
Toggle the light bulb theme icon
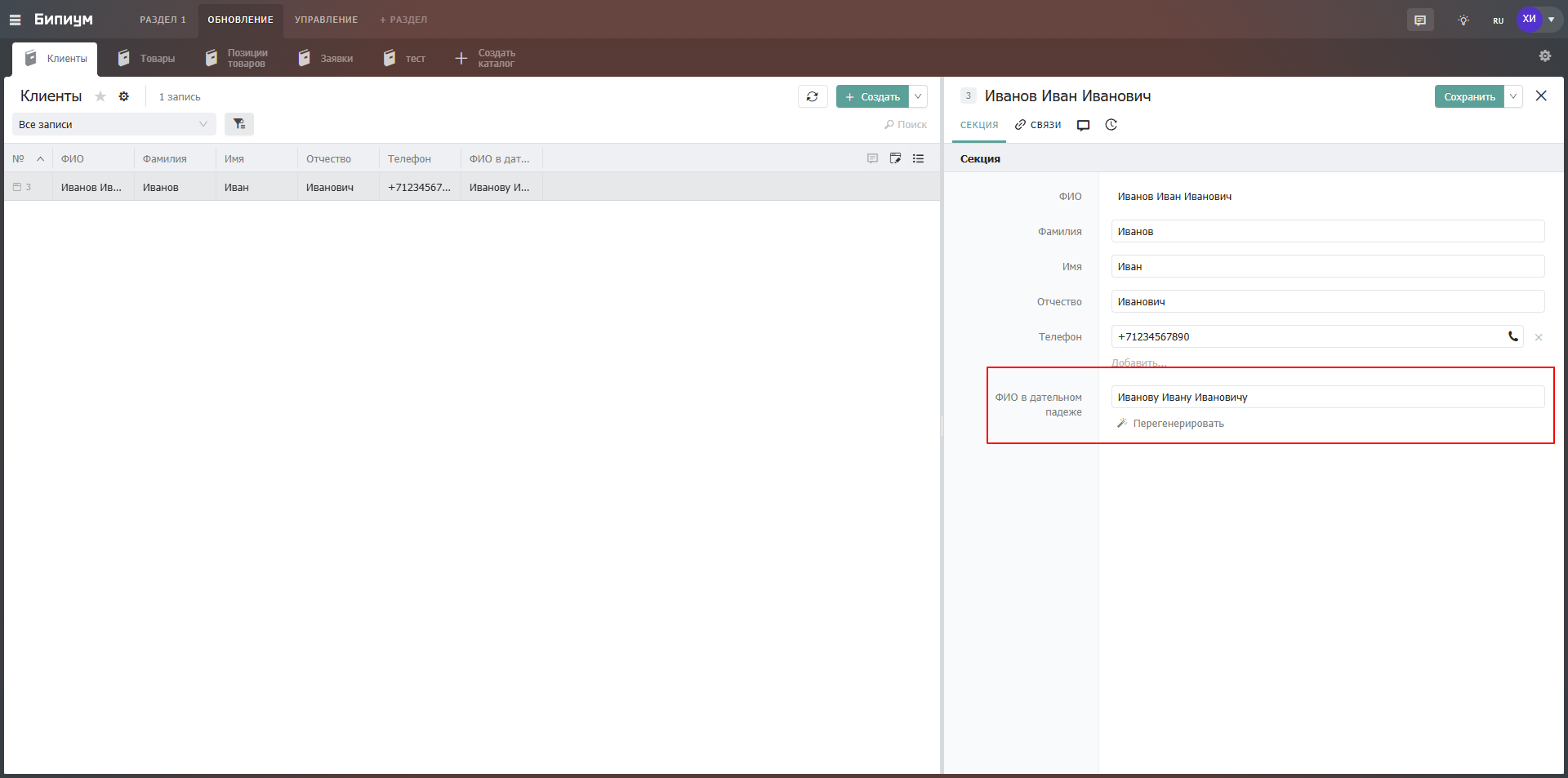tap(1463, 20)
